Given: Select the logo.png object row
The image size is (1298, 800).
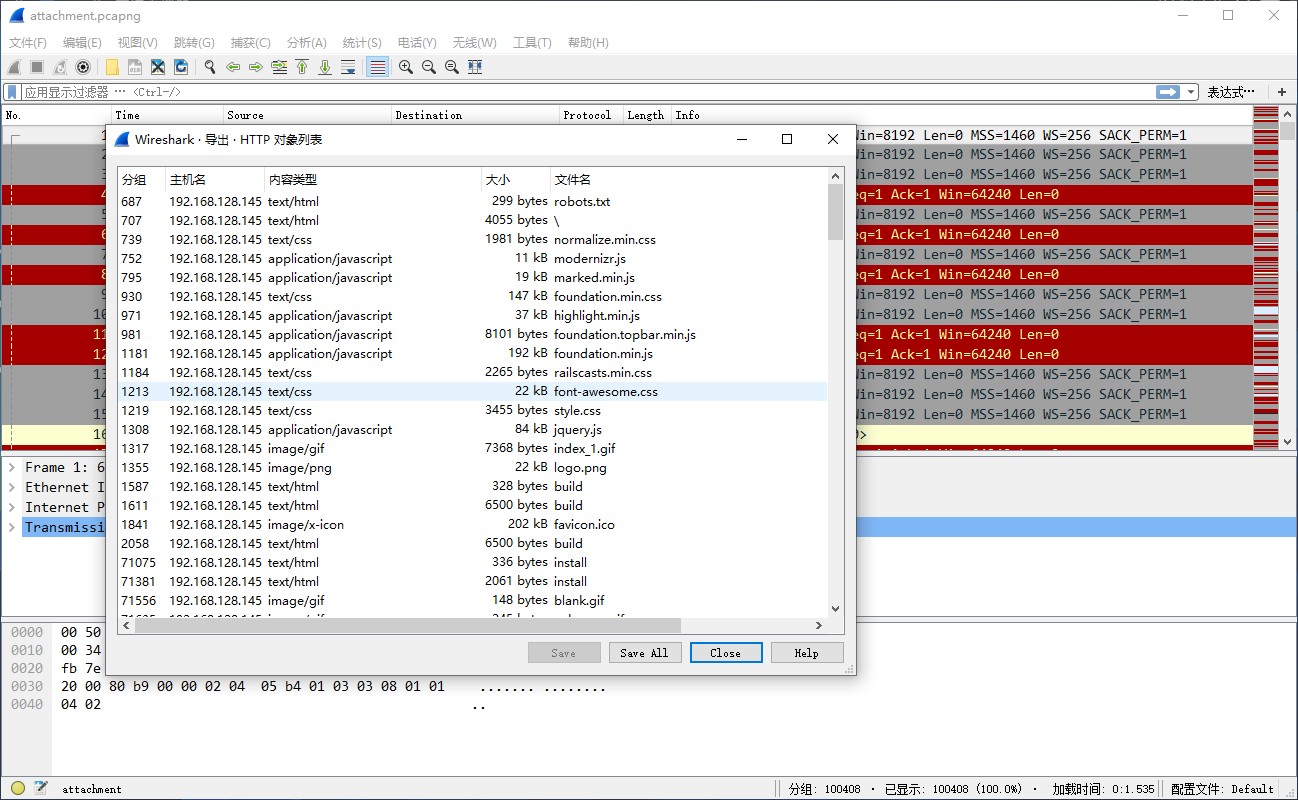Looking at the screenshot, I should click(x=472, y=467).
